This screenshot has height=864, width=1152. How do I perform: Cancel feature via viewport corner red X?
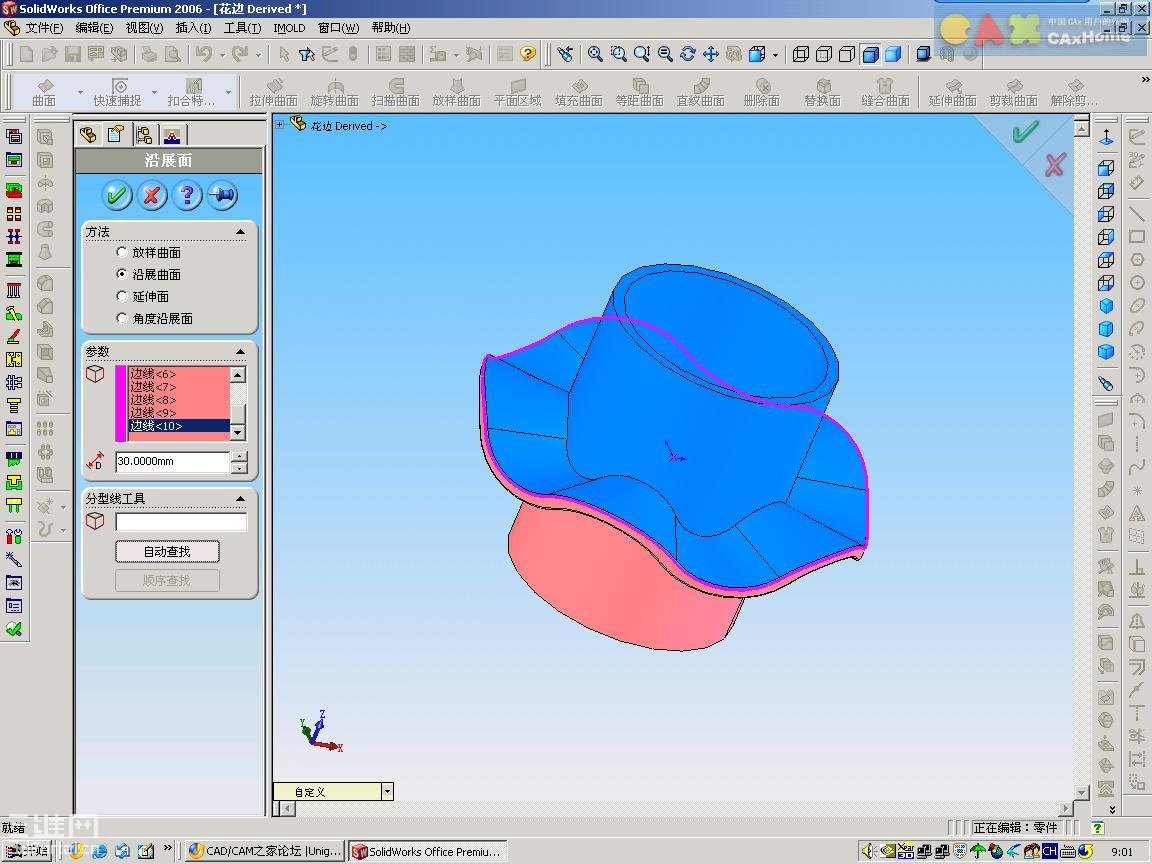(1055, 165)
